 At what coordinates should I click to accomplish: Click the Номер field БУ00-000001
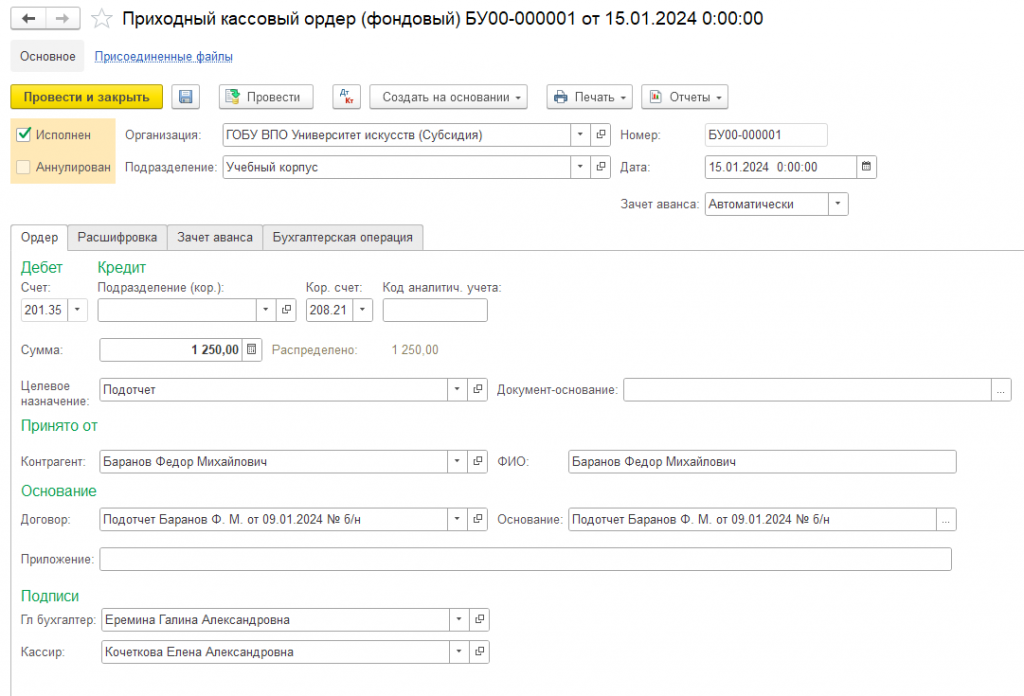[766, 135]
